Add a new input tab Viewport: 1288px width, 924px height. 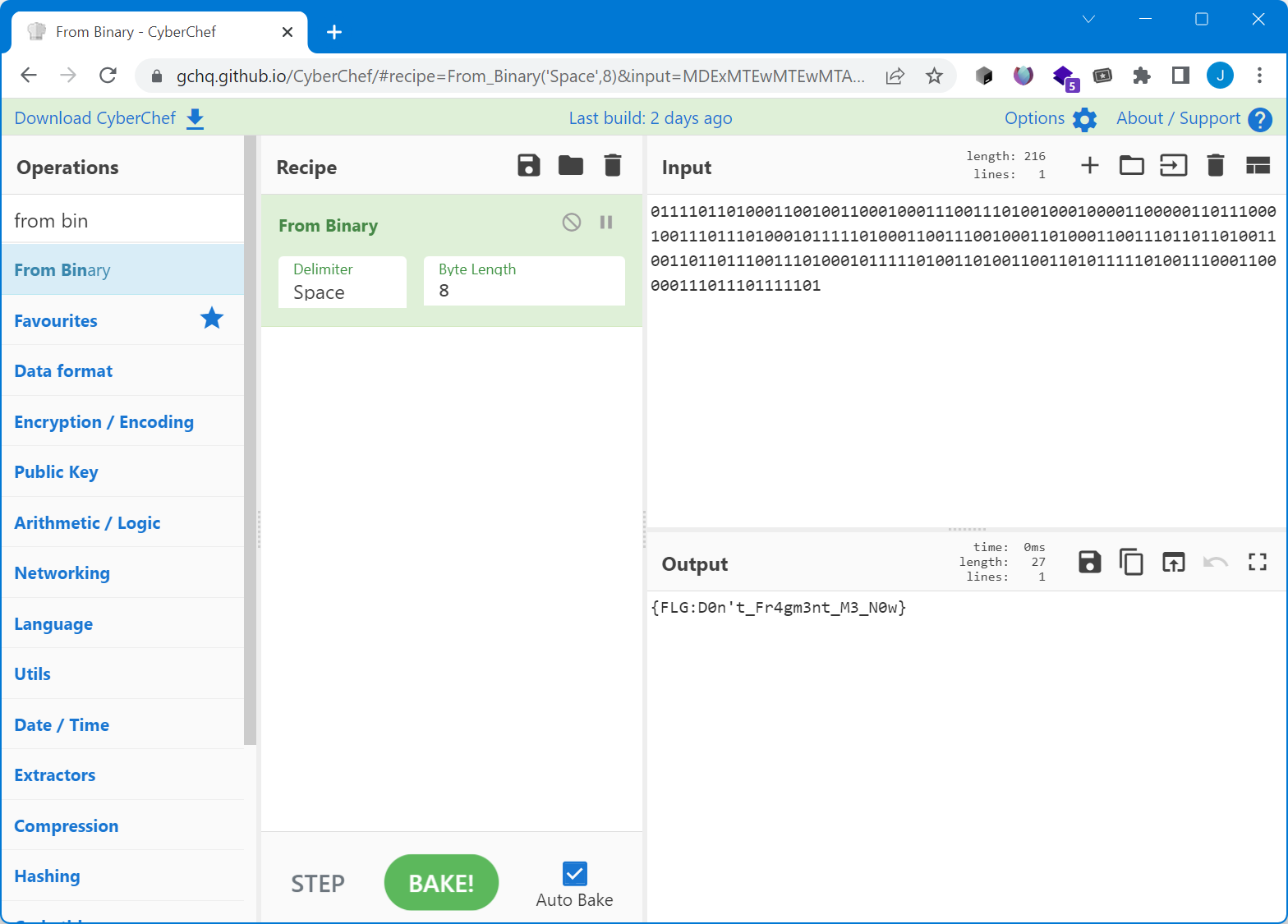[1089, 166]
